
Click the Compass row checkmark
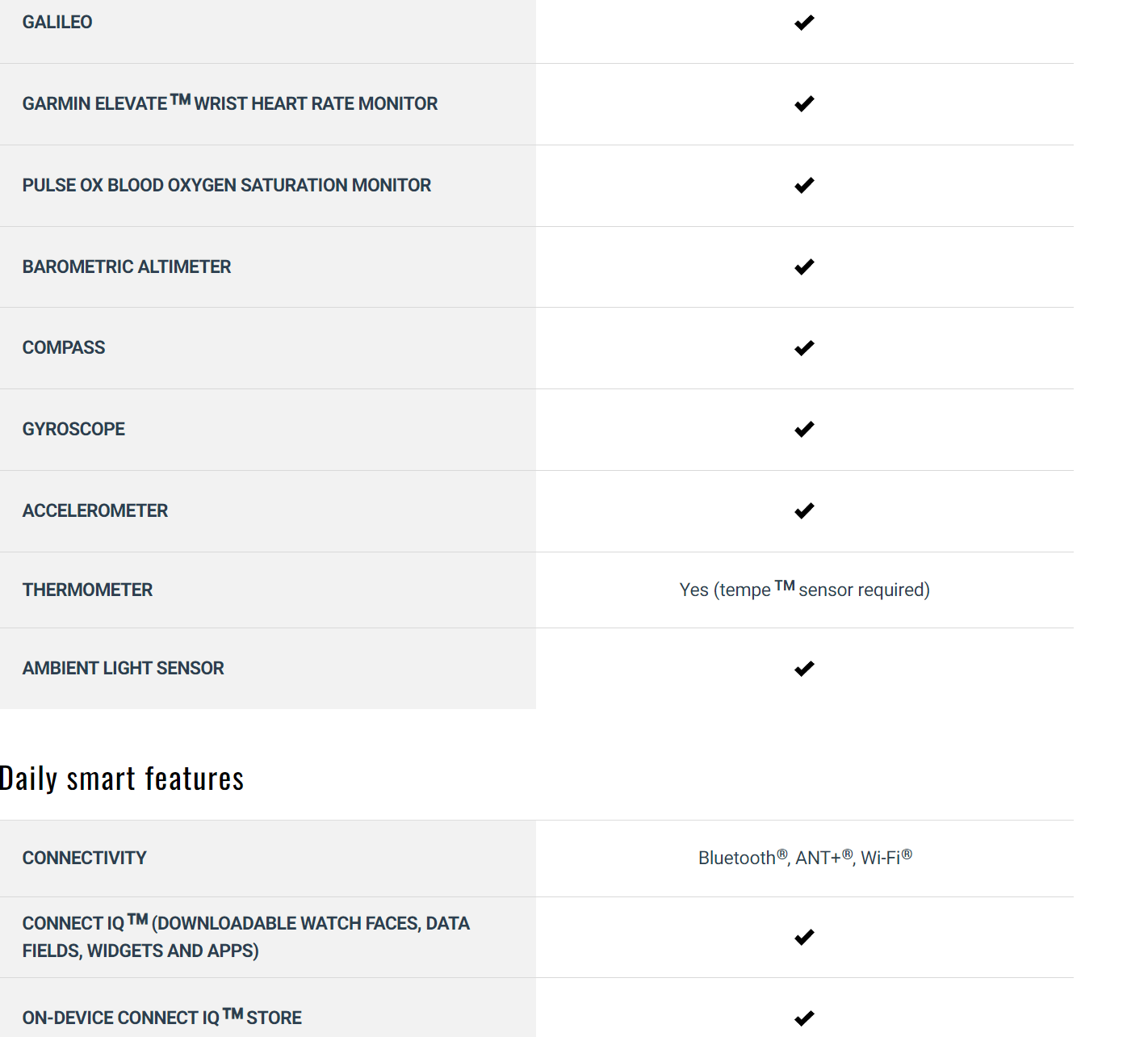click(804, 348)
